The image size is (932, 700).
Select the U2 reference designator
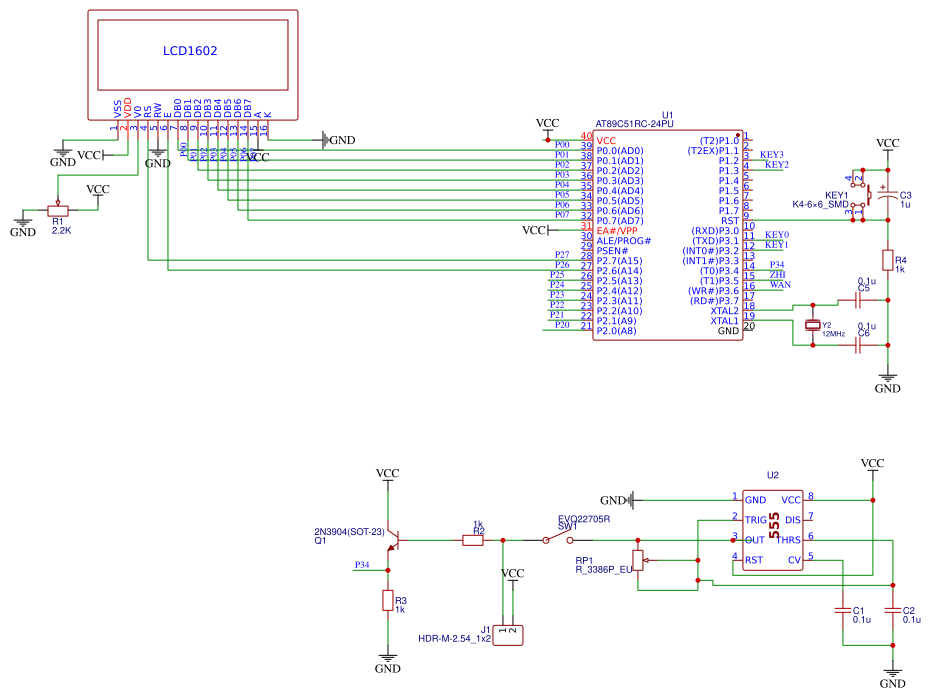coord(773,475)
